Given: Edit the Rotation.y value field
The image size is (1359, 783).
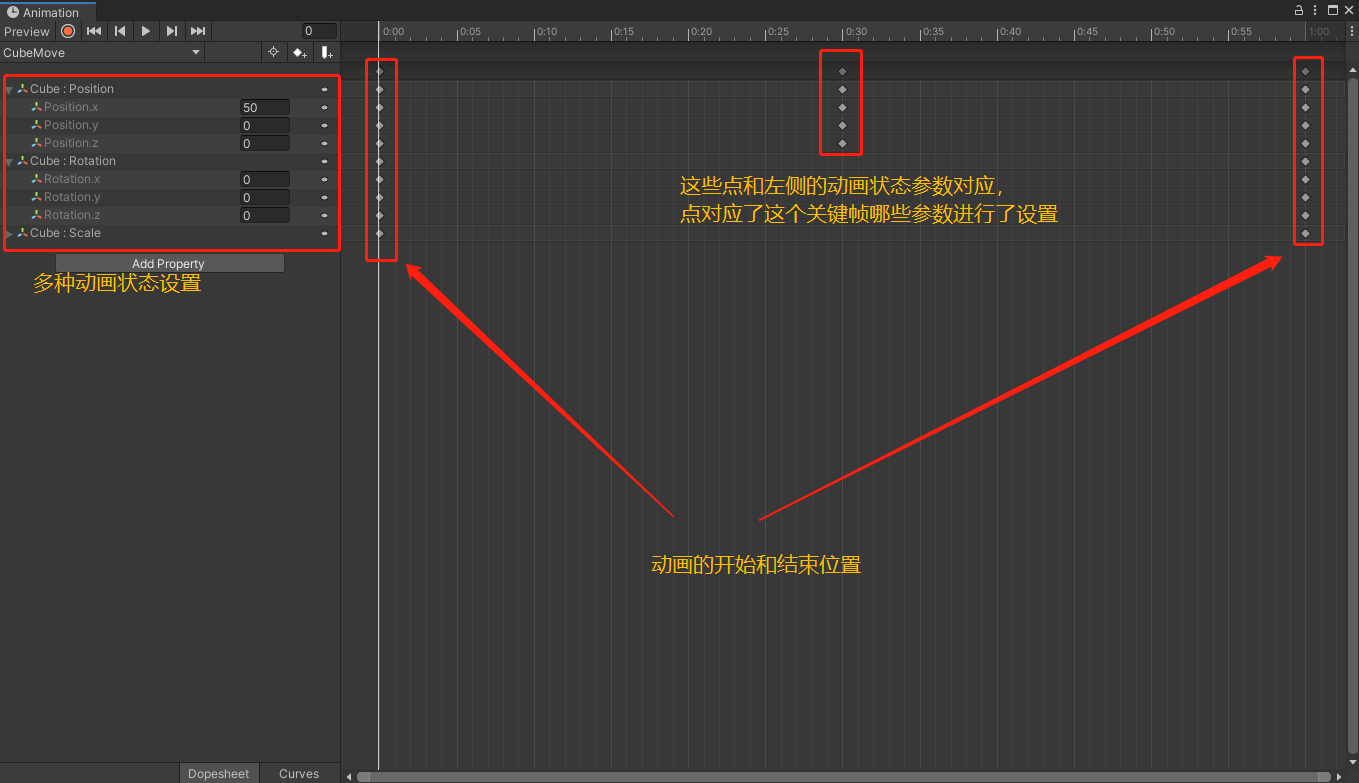Looking at the screenshot, I should pyautogui.click(x=265, y=197).
